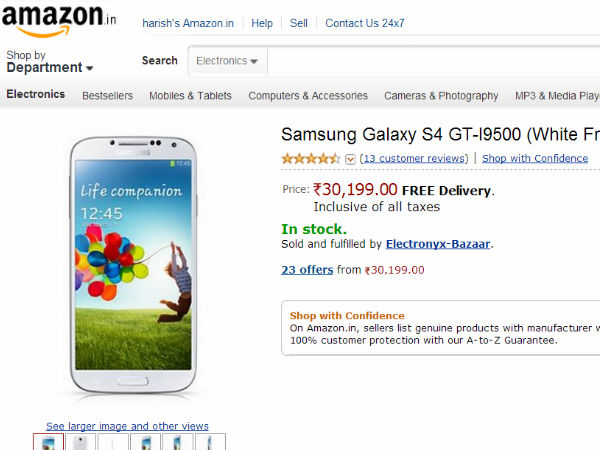Go to the Help page
Viewport: 600px width, 450px height.
[x=262, y=23]
